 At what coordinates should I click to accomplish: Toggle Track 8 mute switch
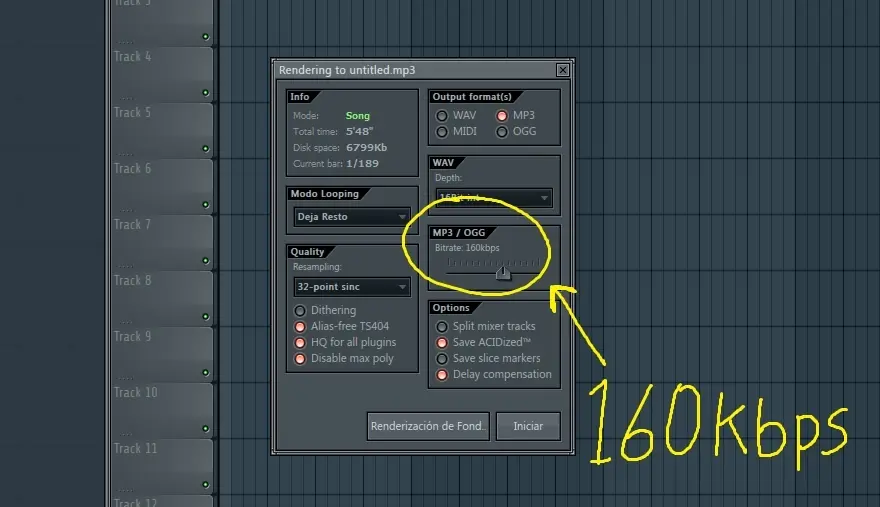click(205, 317)
